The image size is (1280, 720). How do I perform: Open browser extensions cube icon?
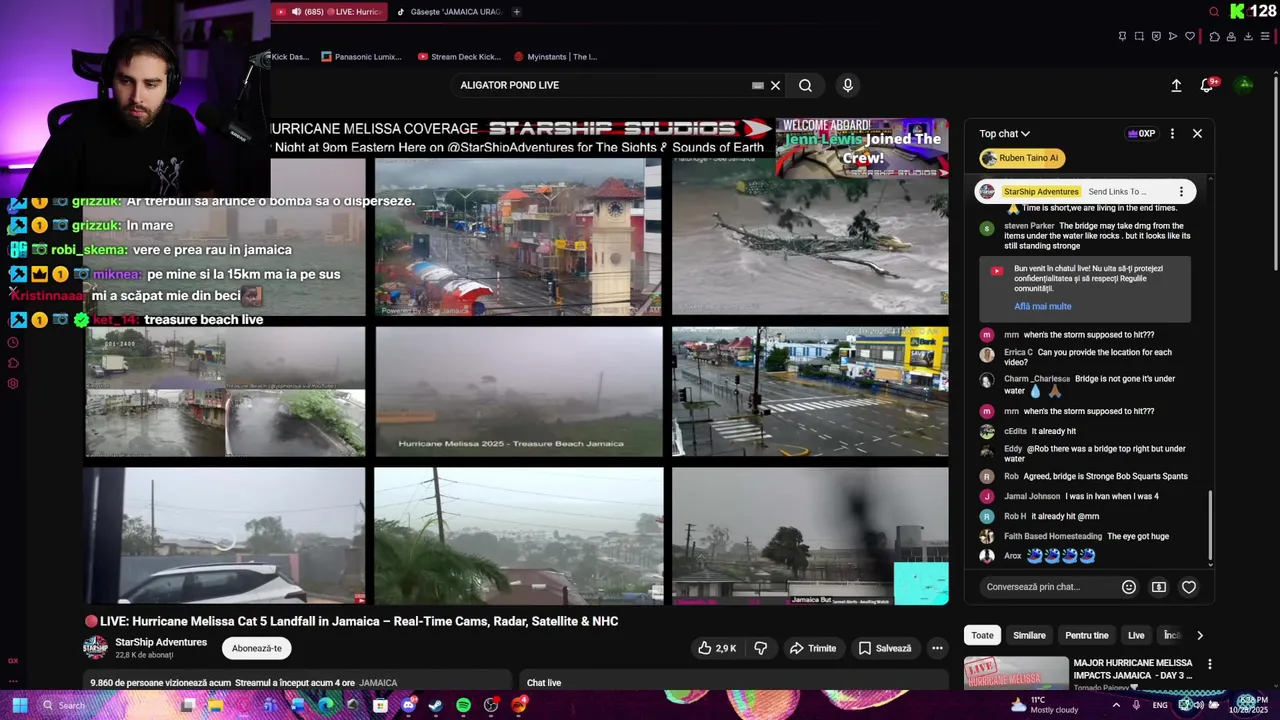tap(1215, 37)
